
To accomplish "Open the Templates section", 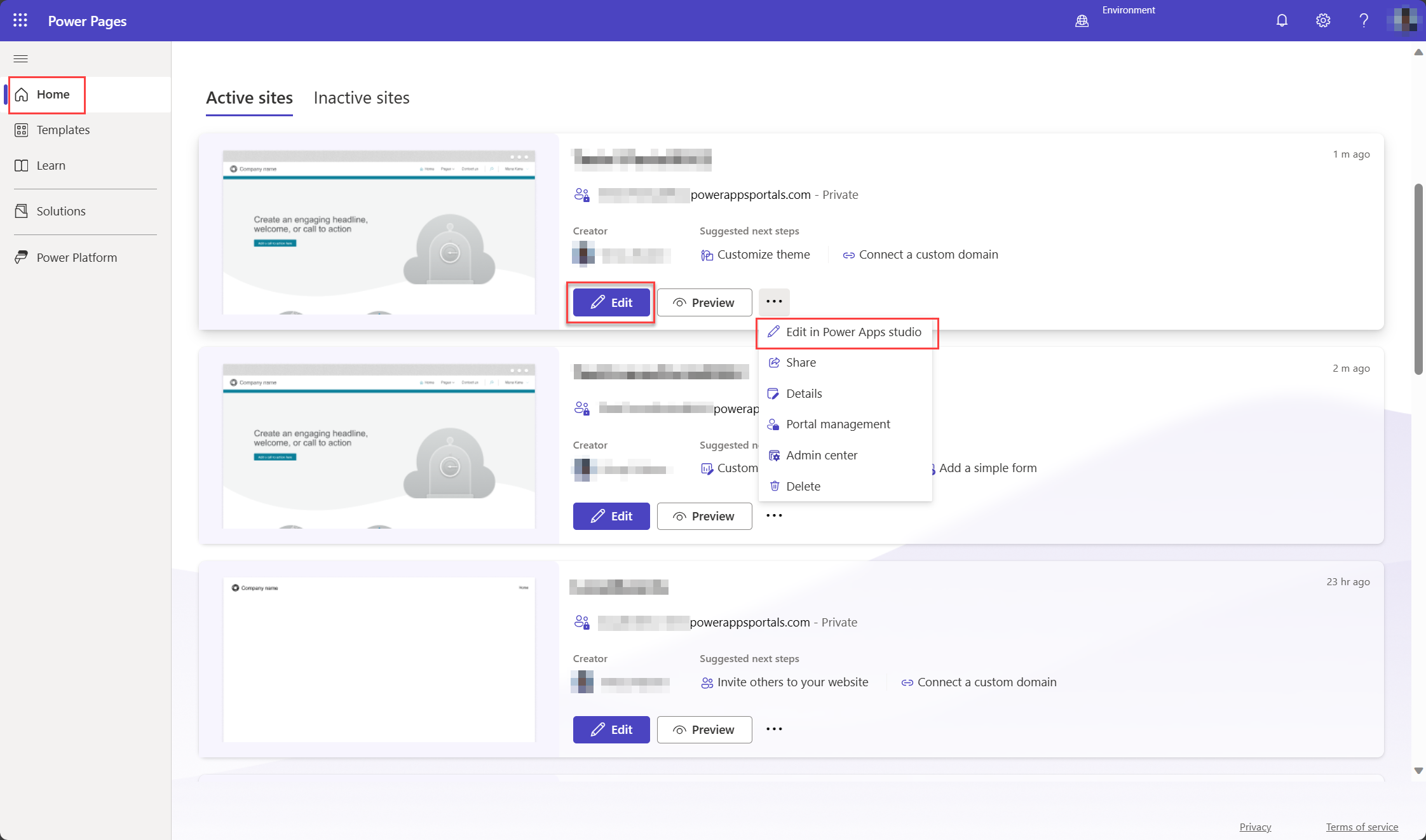I will (x=63, y=129).
